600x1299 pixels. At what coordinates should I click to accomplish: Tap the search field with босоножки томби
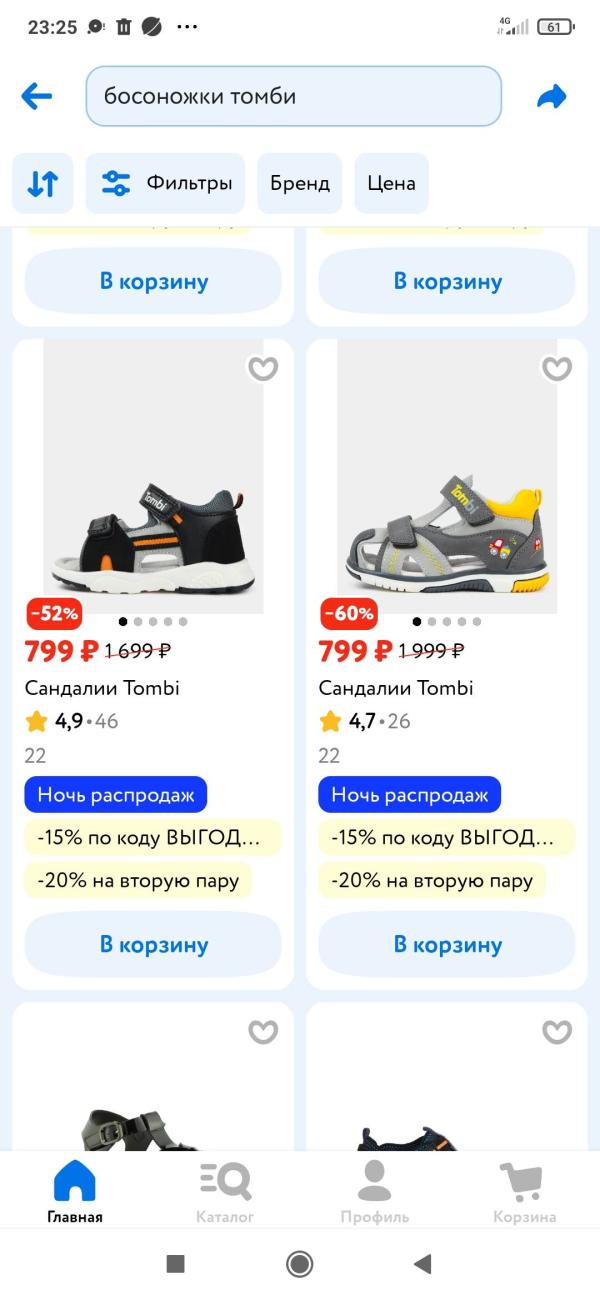click(x=293, y=96)
